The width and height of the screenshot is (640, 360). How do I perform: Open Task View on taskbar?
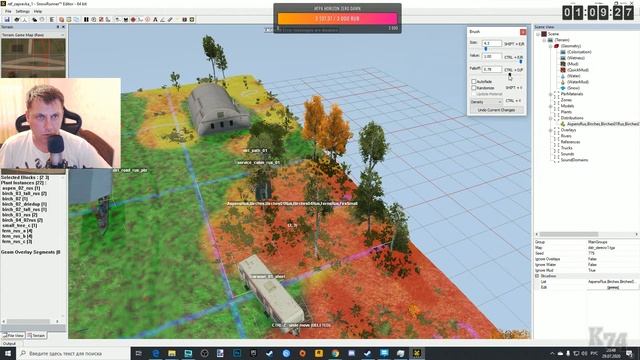[x=138, y=353]
